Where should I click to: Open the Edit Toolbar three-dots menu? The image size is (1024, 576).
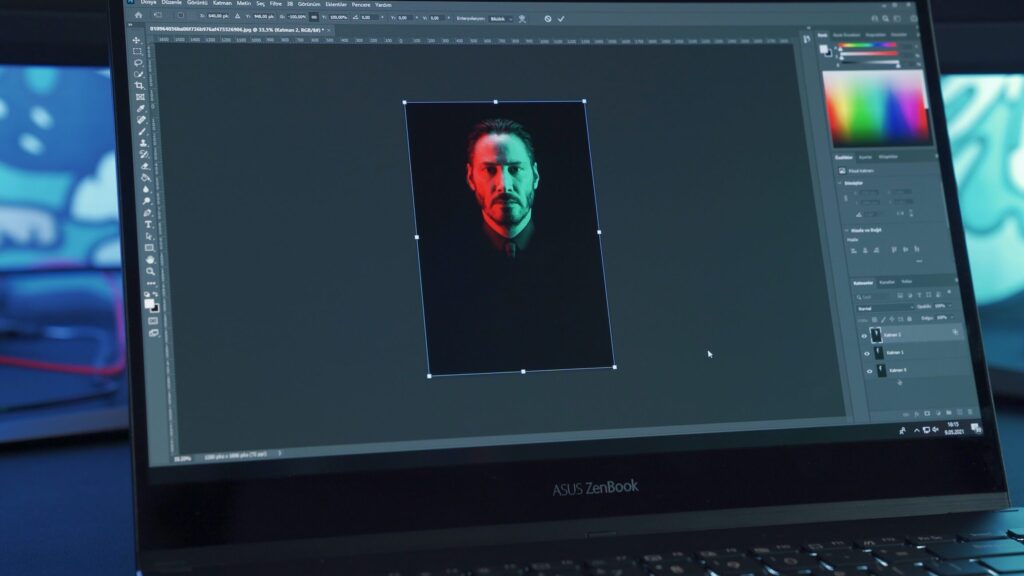tap(151, 283)
